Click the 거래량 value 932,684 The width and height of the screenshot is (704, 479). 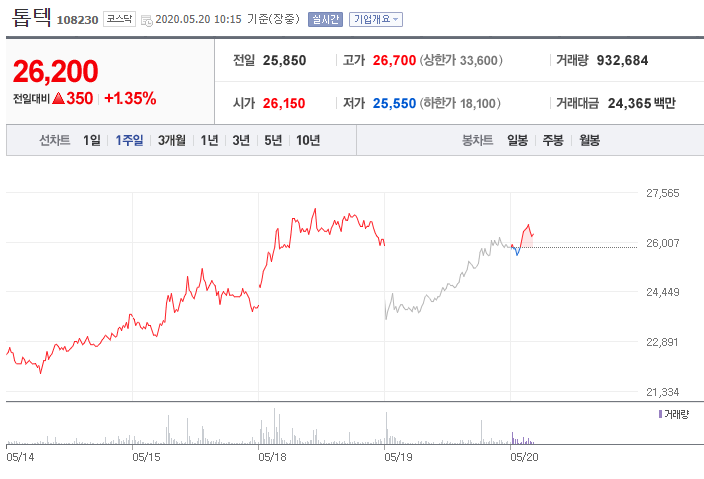[x=622, y=60]
